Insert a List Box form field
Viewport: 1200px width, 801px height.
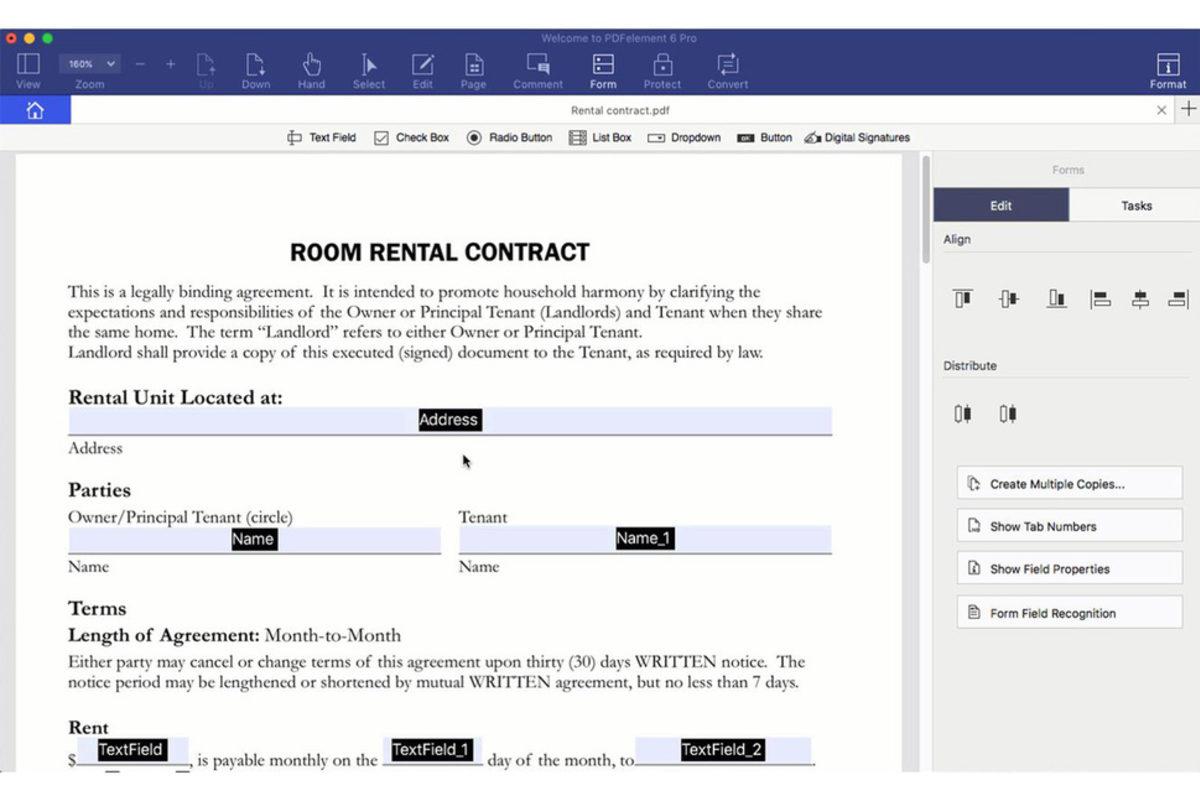click(x=600, y=138)
